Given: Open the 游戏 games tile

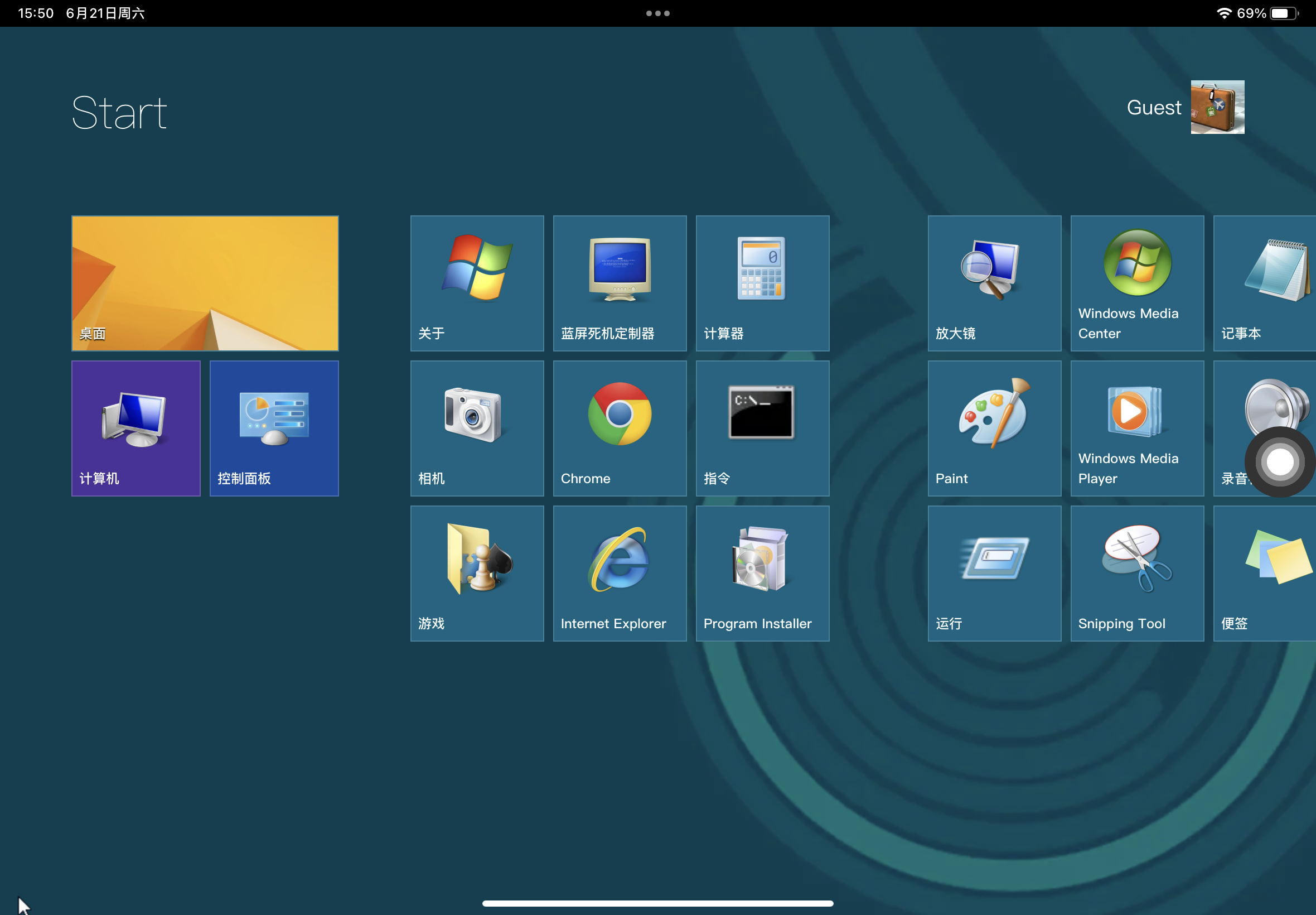Looking at the screenshot, I should [x=477, y=574].
